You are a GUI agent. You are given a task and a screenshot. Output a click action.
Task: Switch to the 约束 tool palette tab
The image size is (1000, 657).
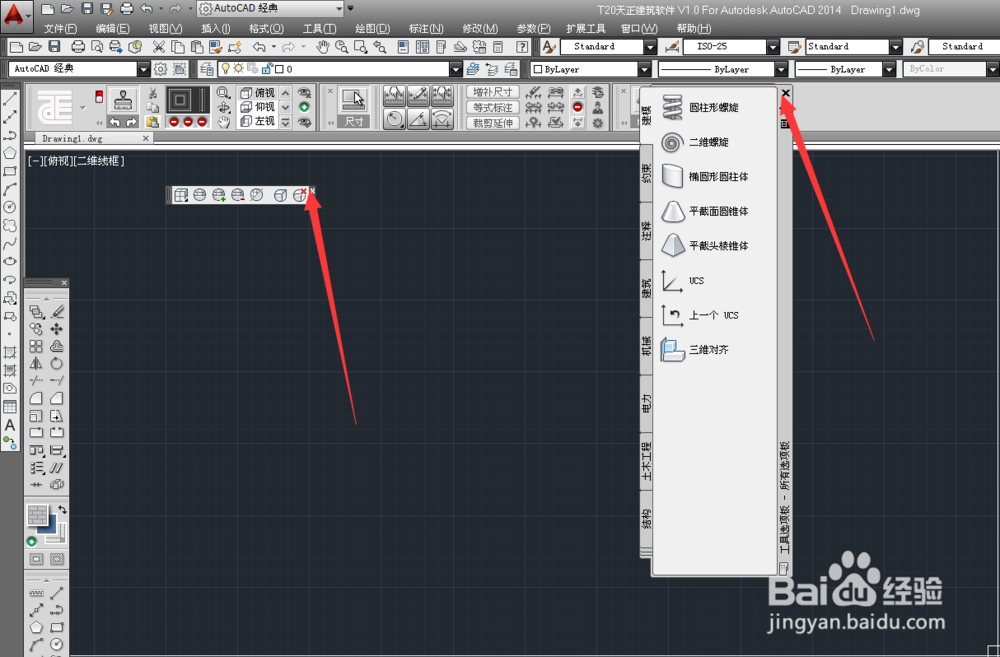647,173
